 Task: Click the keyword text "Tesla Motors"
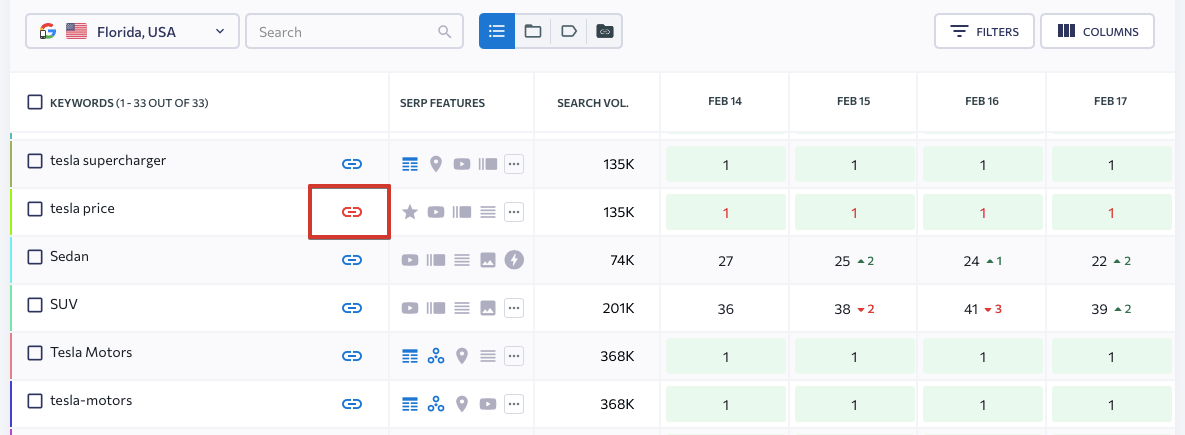[91, 352]
